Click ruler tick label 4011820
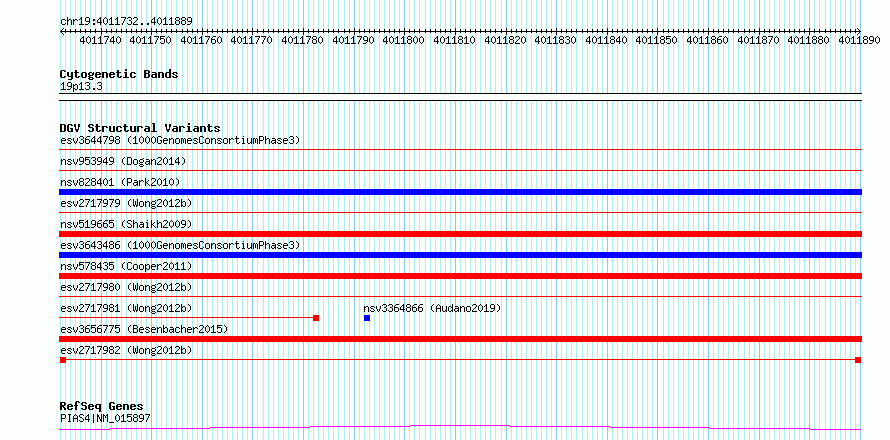890x440 pixels. (x=505, y=40)
